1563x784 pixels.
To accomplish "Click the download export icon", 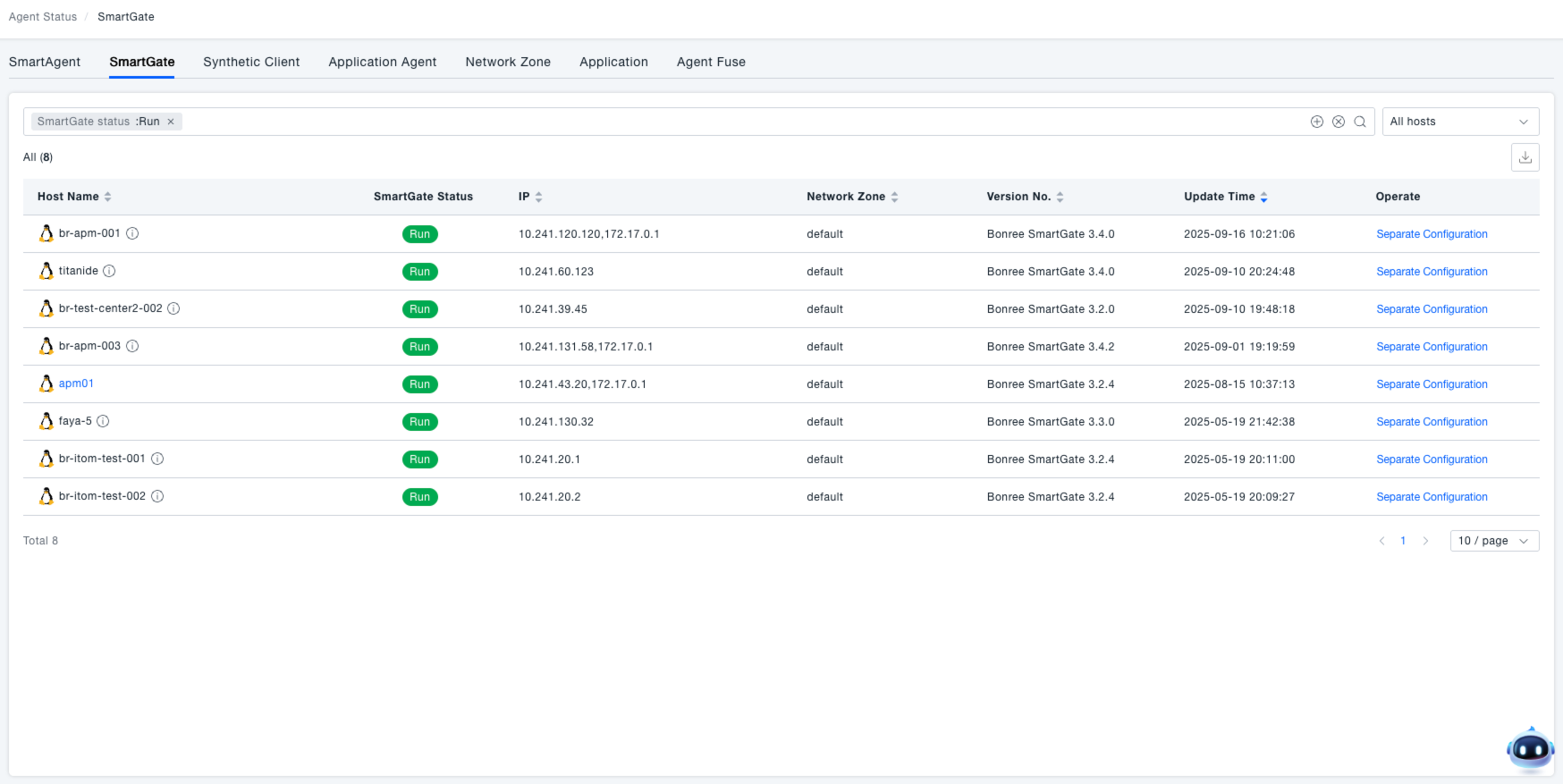I will (1525, 157).
